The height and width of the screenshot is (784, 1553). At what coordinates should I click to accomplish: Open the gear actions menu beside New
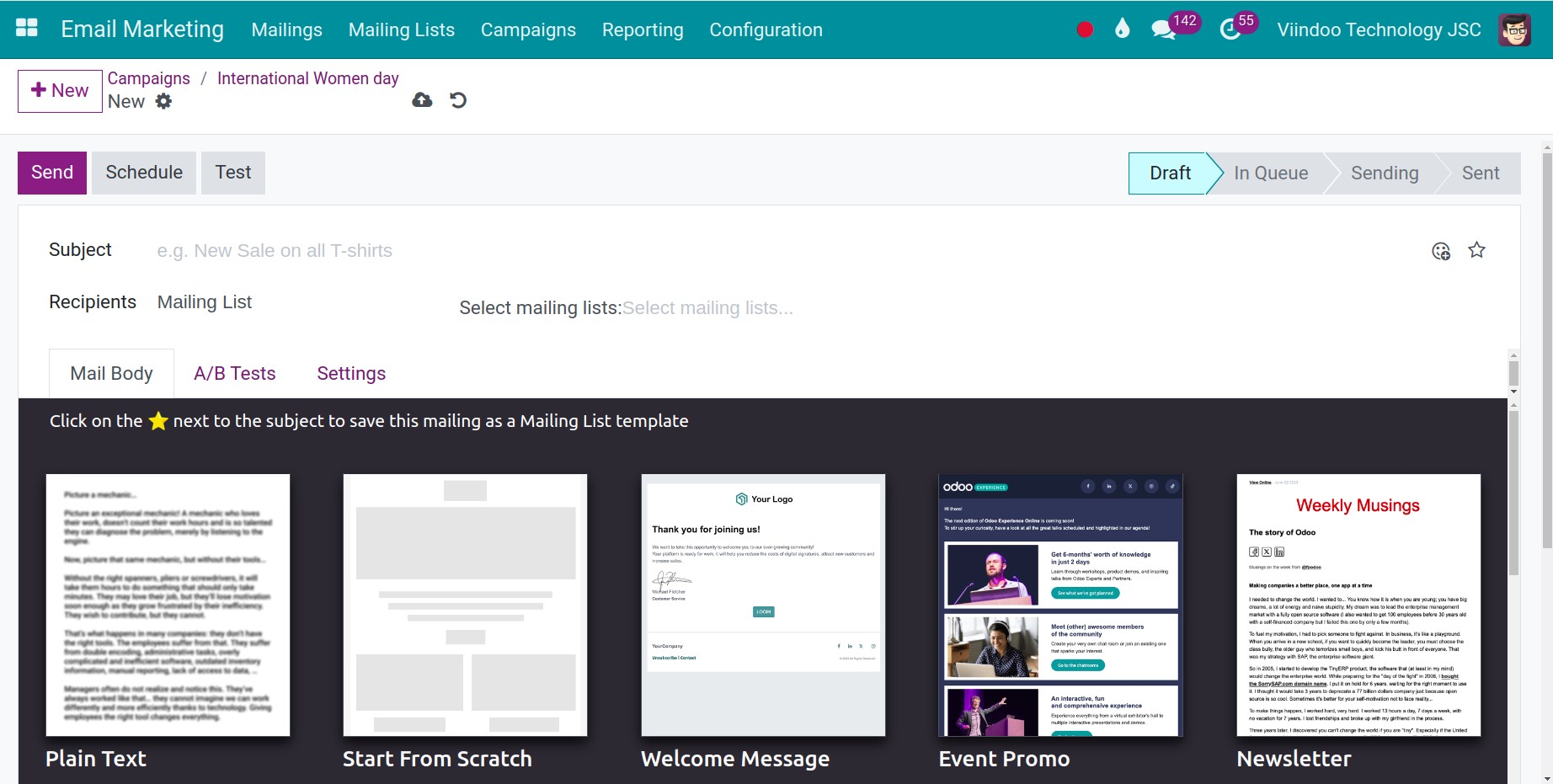pyautogui.click(x=163, y=101)
